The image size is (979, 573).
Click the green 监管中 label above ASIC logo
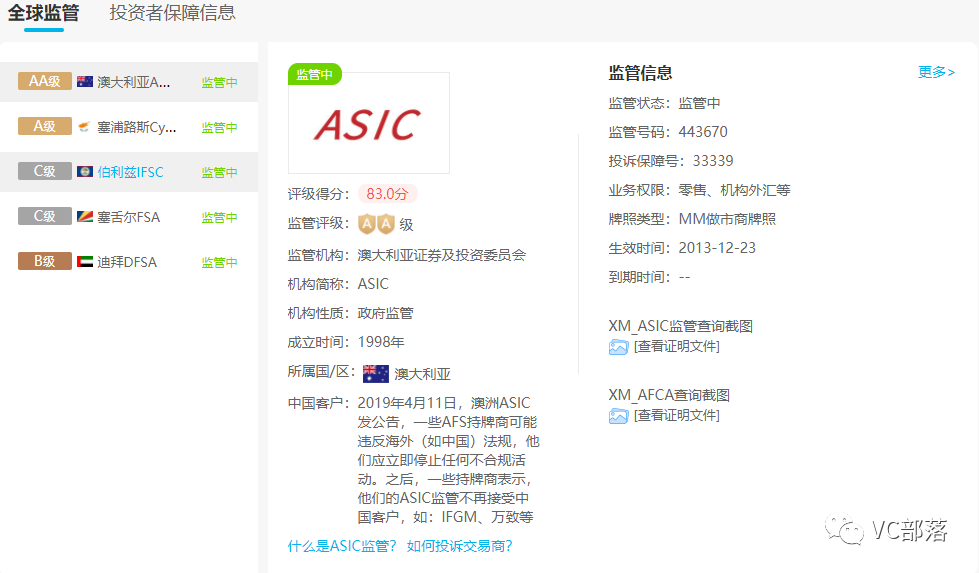[315, 74]
